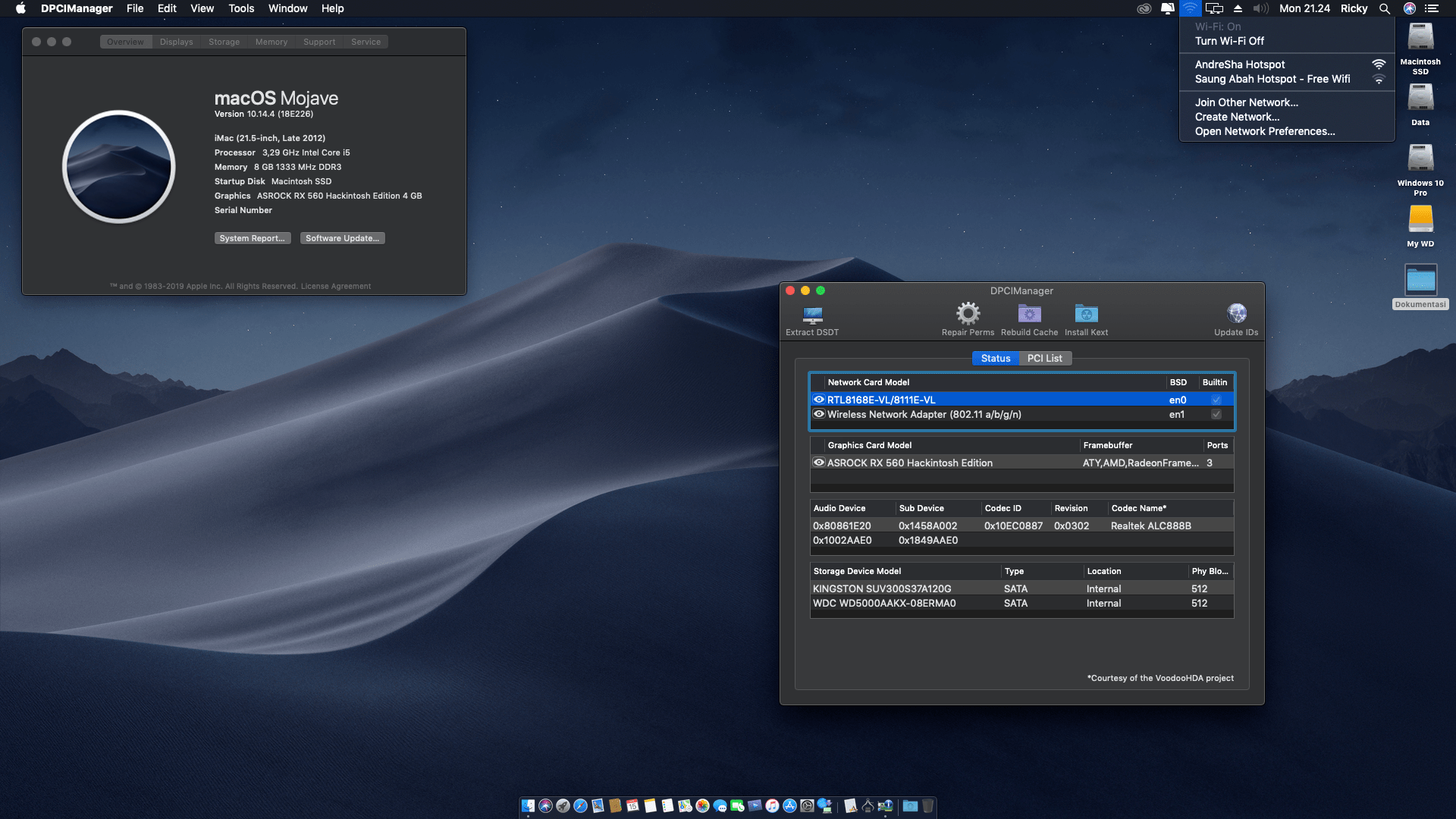Choose Join Other Network…

1287,102
